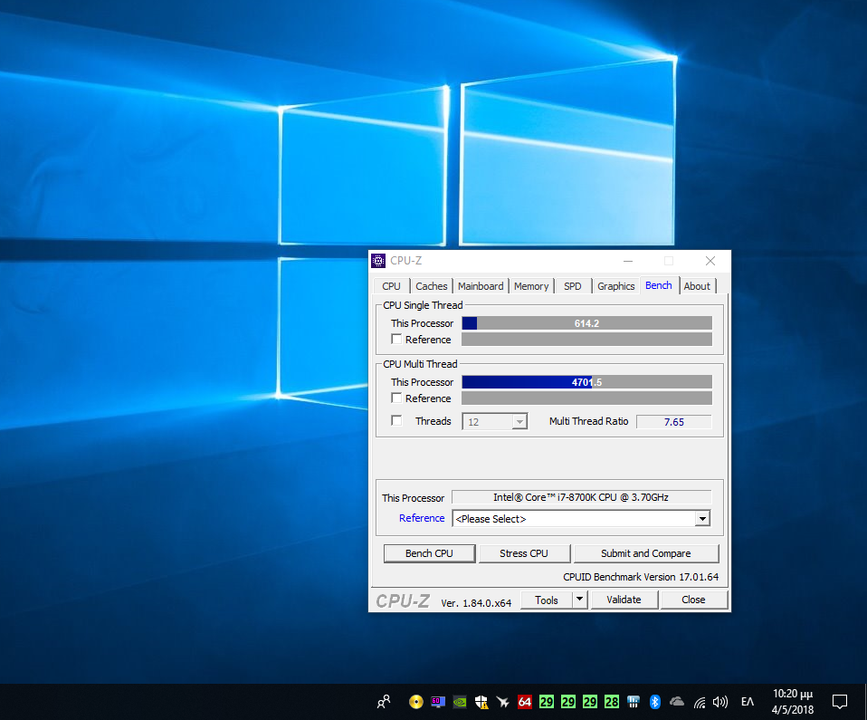Click the Stress CPU button
Screen dimensions: 867x720
524,553
